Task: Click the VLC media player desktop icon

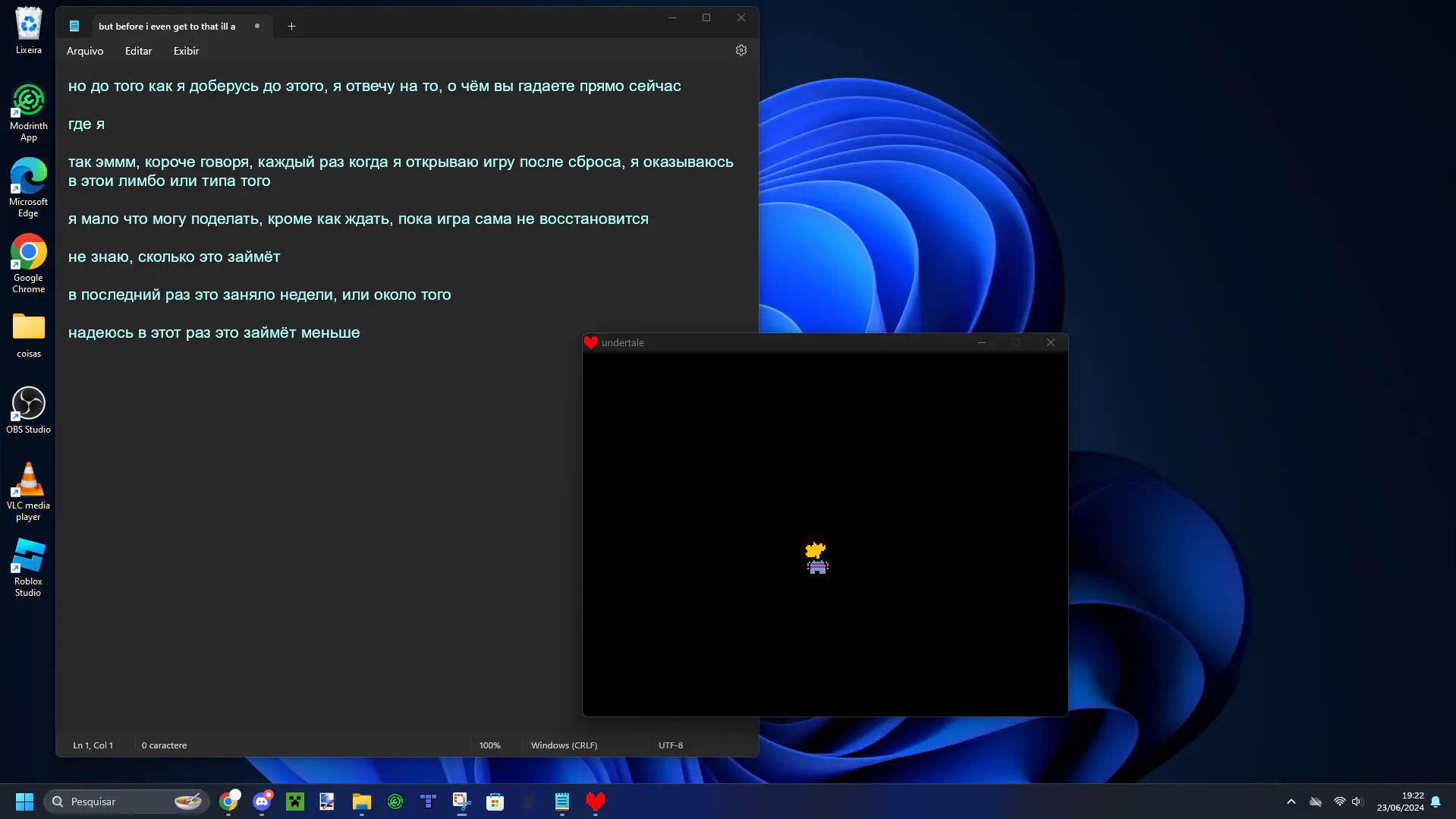Action: coord(29,491)
